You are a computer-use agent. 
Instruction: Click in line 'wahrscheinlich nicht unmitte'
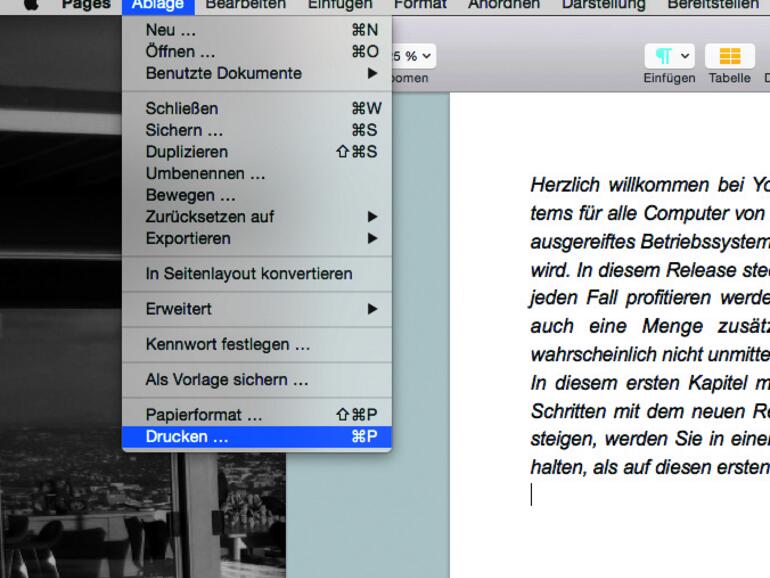coord(650,355)
